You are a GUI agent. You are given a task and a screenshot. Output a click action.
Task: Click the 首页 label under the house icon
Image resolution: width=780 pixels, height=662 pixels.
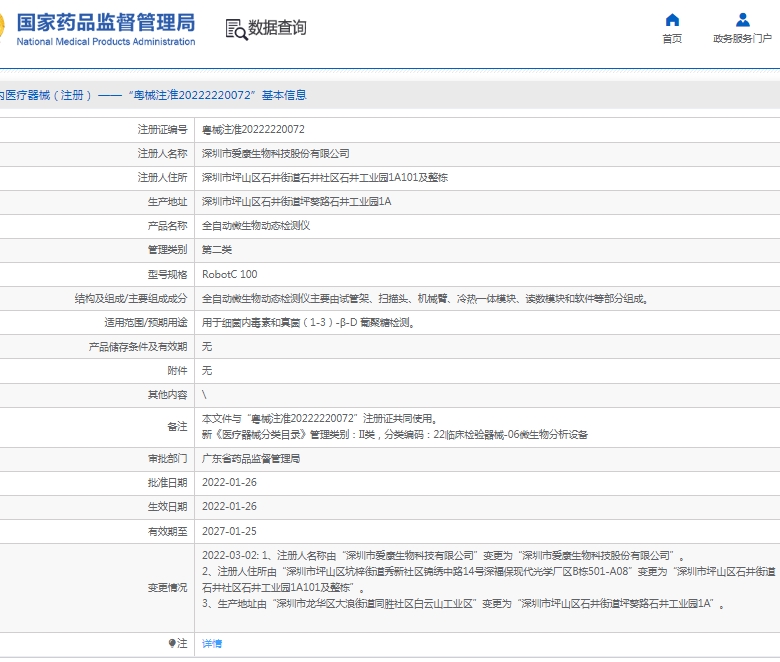pos(672,39)
